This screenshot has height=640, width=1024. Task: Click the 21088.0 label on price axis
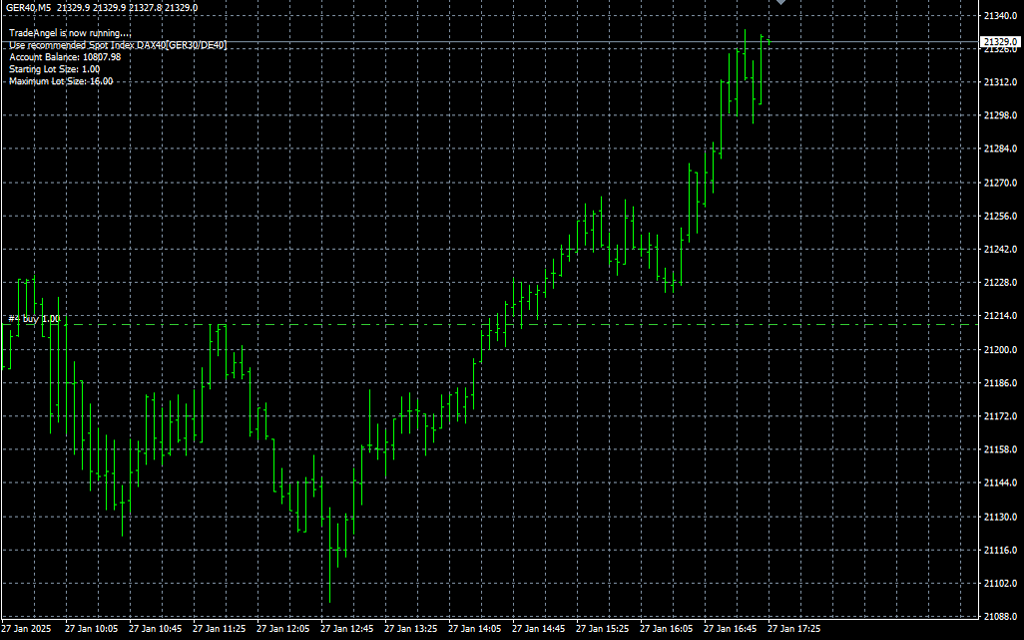click(x=1000, y=617)
